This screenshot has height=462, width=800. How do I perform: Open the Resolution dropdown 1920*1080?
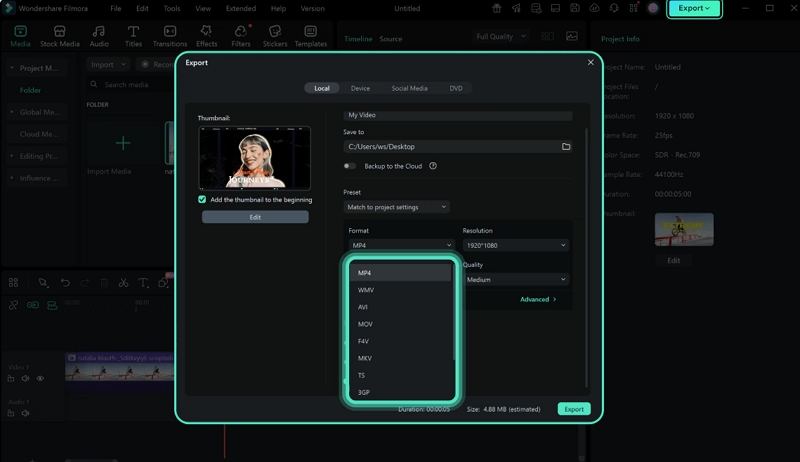[515, 245]
